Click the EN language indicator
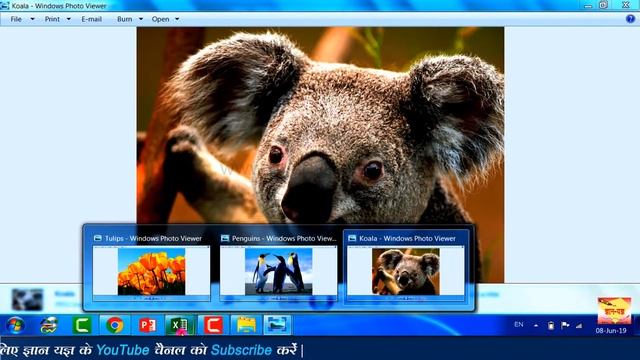Viewport: 640px width, 360px height. 519,325
